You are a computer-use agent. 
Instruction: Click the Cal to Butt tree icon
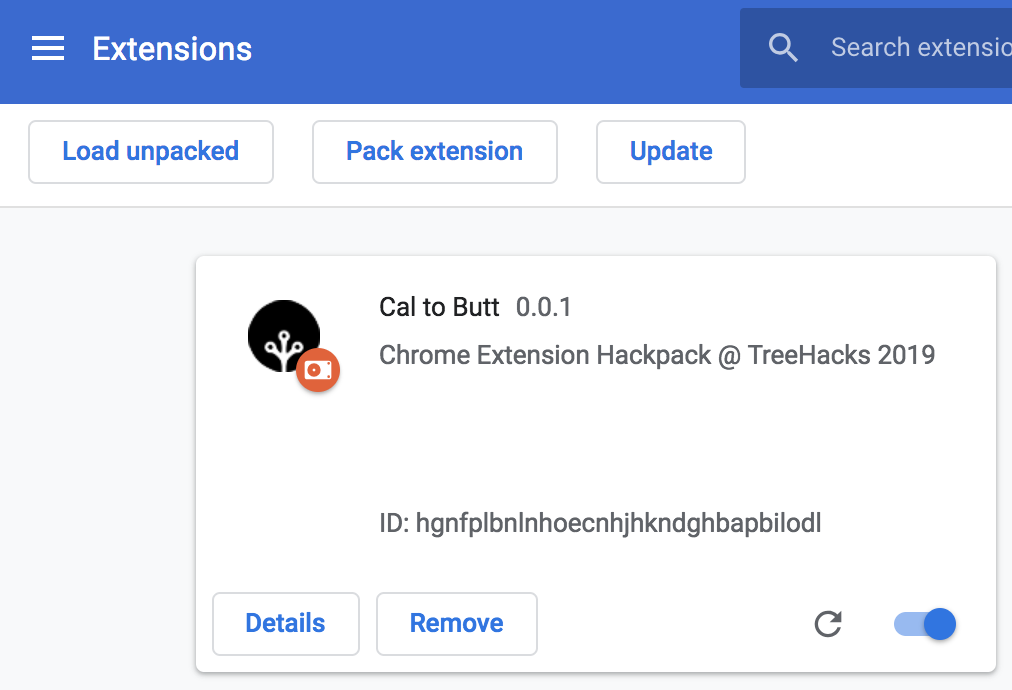284,336
